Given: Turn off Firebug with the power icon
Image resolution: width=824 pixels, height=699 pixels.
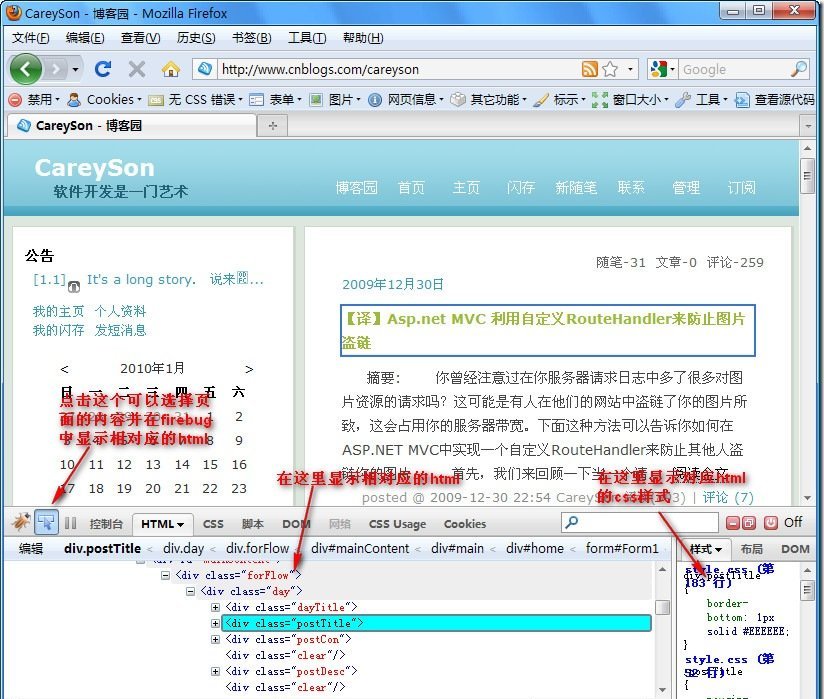Looking at the screenshot, I should click(771, 523).
